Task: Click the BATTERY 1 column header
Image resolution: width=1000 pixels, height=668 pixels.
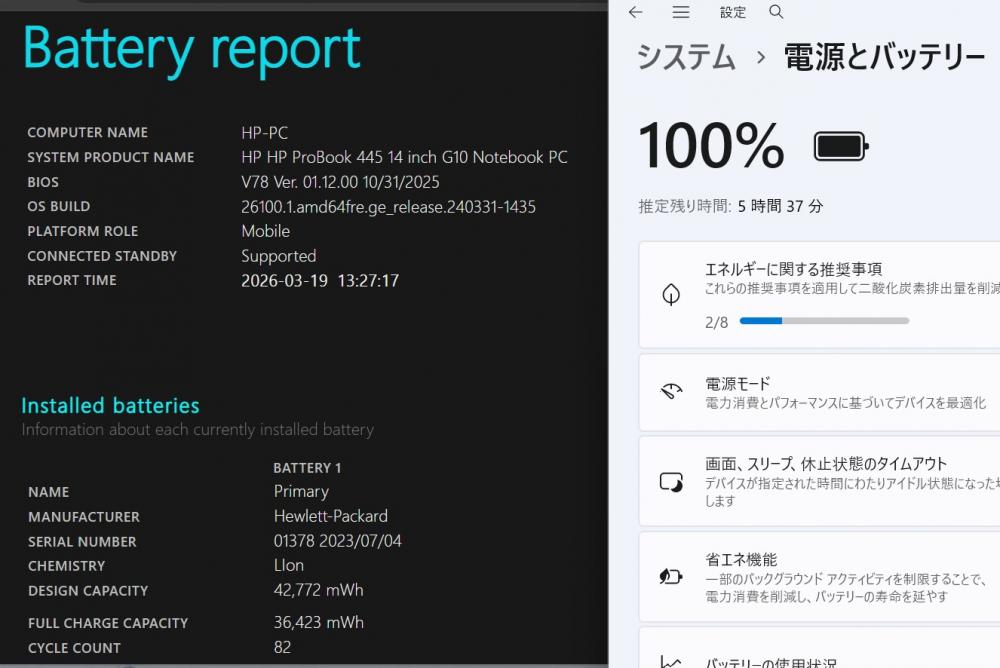Action: tap(307, 468)
